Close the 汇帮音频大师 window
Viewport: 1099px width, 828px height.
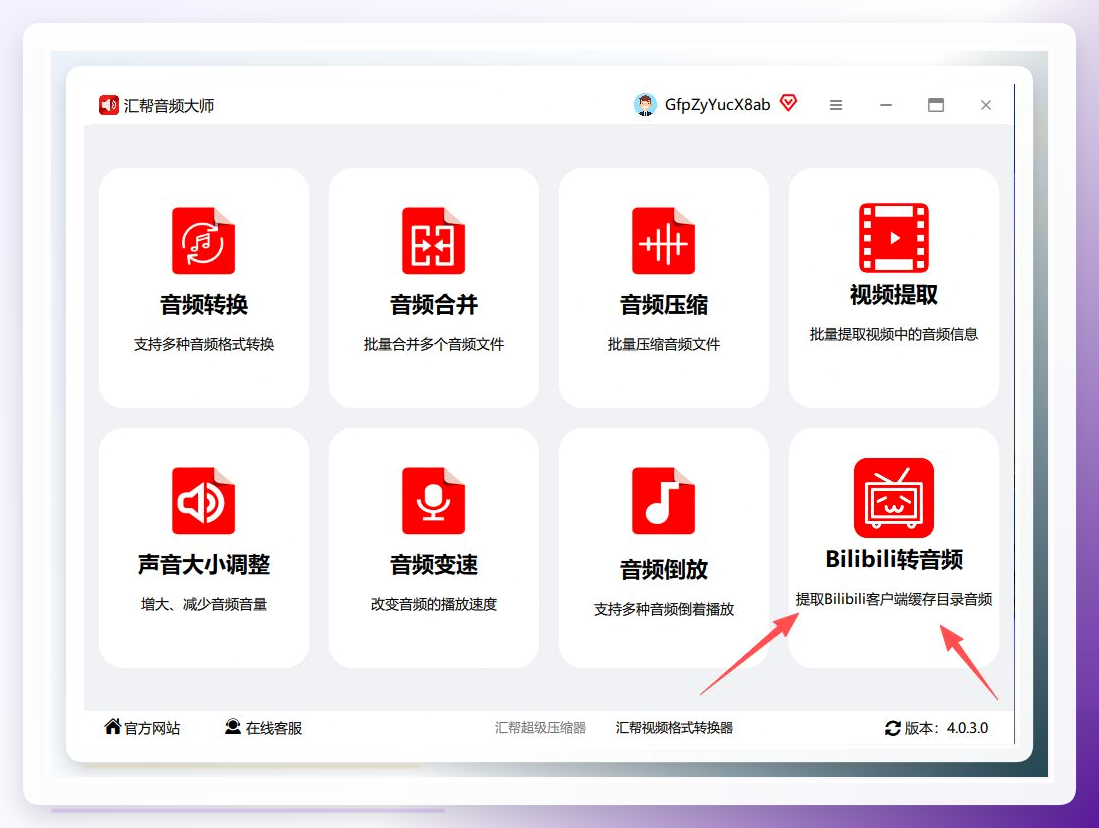[x=985, y=105]
